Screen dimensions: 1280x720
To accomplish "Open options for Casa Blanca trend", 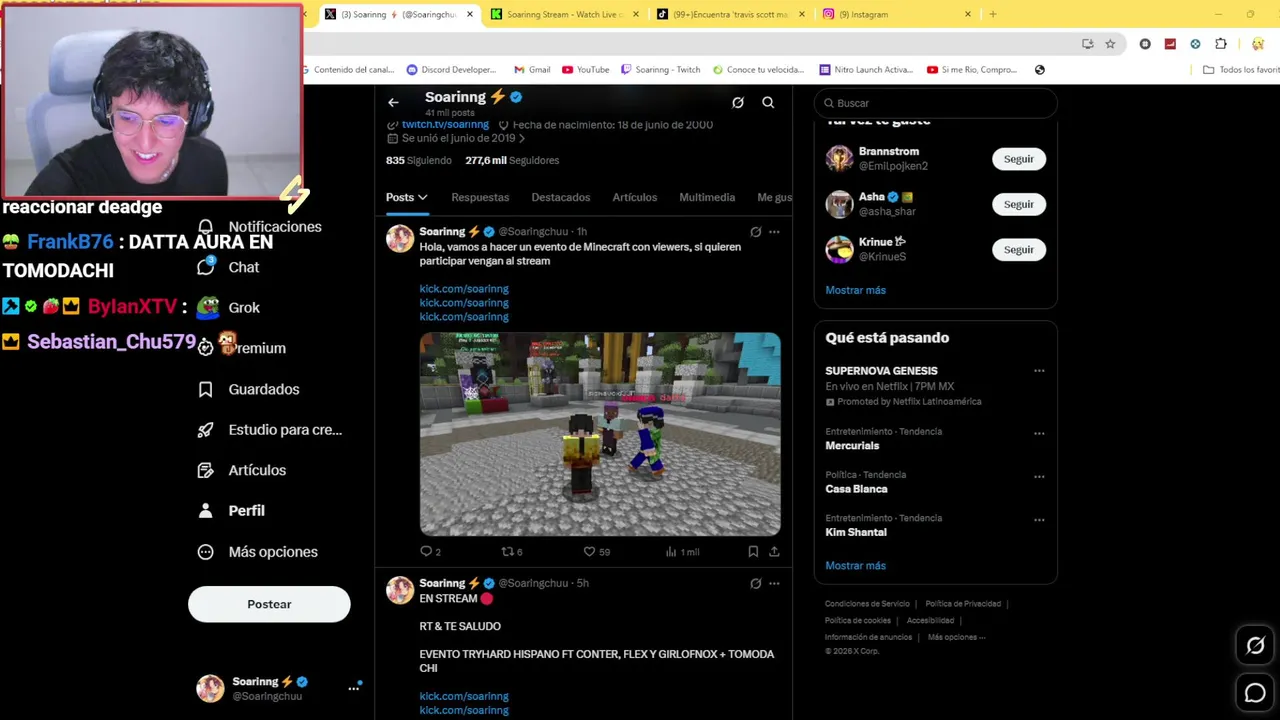I will 1039,476.
